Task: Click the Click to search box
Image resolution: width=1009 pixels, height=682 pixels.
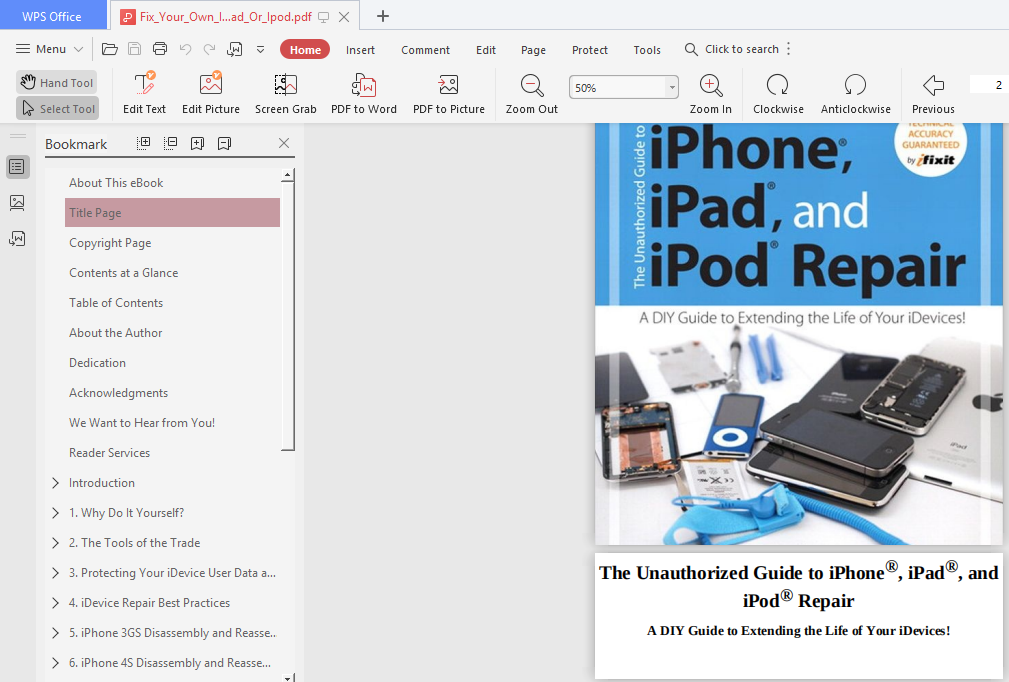Action: 732,49
